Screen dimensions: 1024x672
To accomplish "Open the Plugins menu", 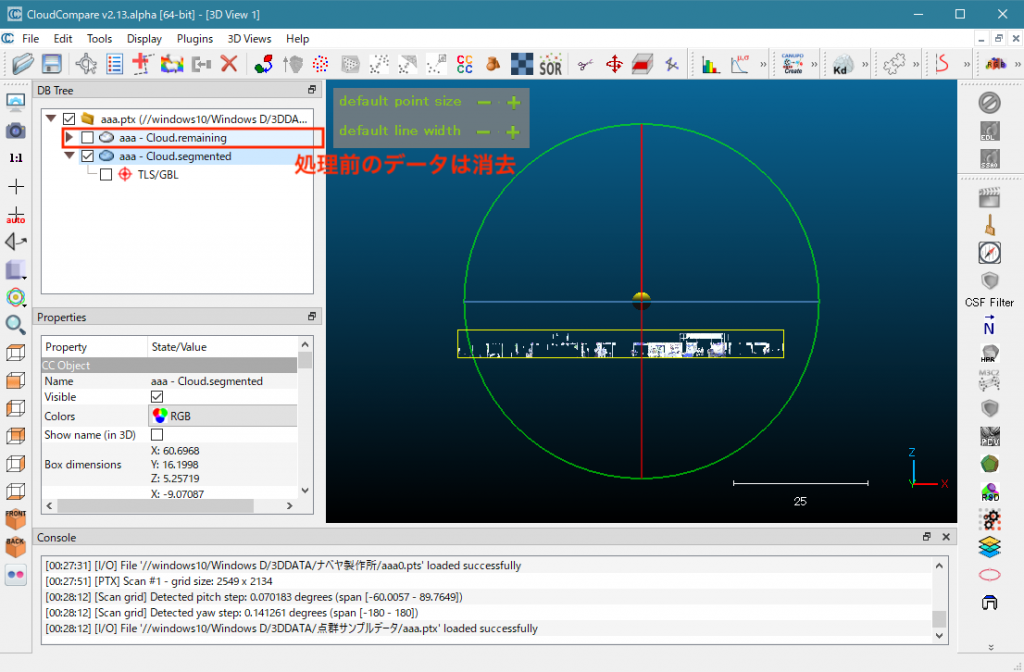I will click(x=195, y=39).
